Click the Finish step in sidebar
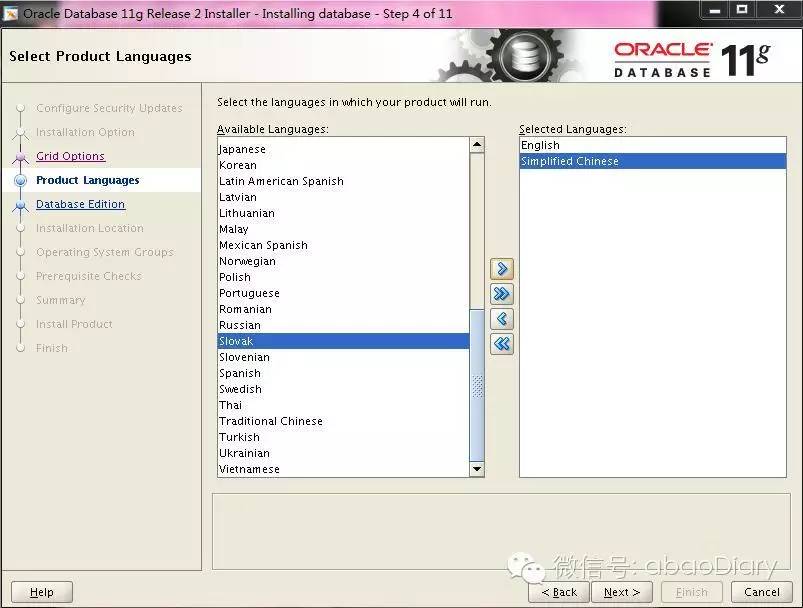This screenshot has height=608, width=803. 51,348
